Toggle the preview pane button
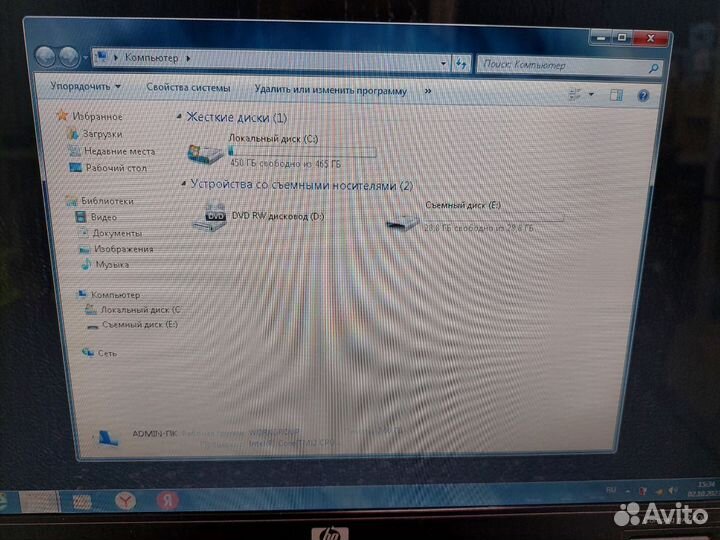The height and width of the screenshot is (540, 720). 616,95
